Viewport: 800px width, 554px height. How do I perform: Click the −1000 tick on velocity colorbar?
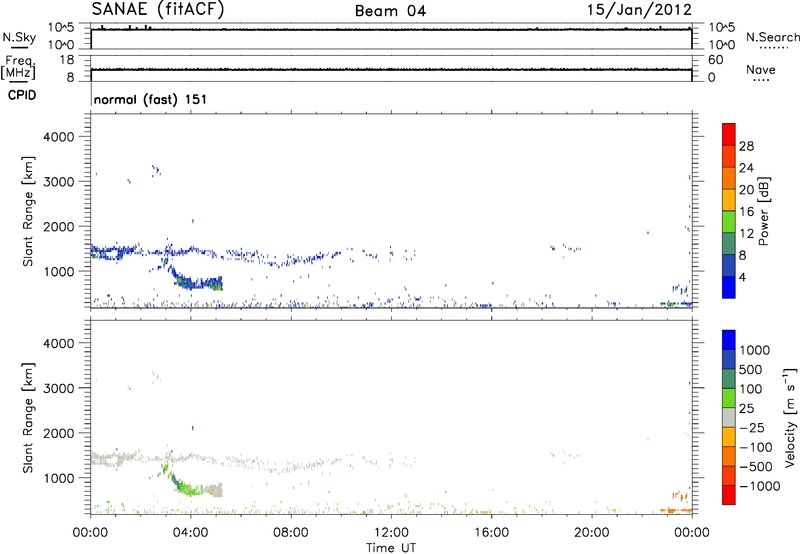tap(760, 486)
